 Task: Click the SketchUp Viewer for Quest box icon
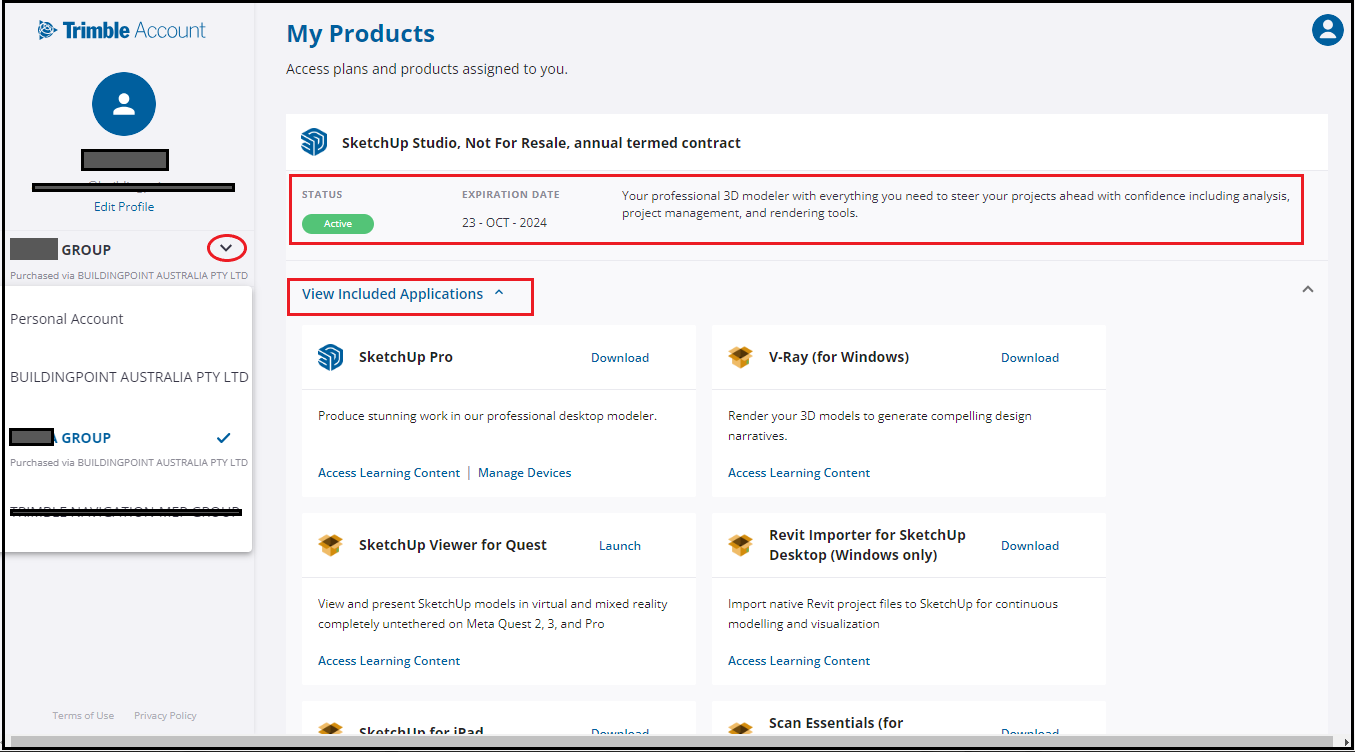click(x=331, y=545)
